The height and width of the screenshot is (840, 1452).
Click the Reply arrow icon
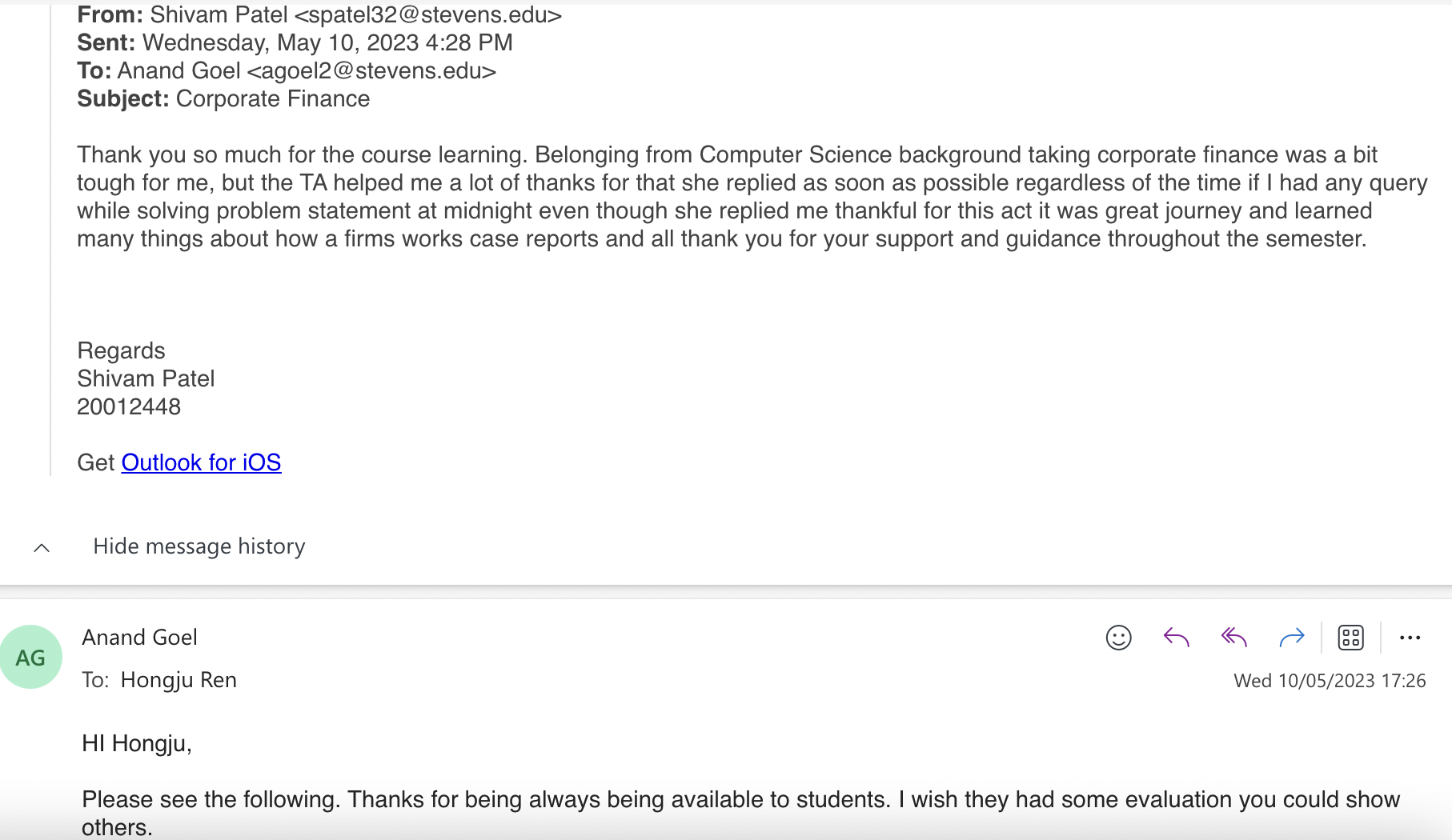tap(1176, 638)
